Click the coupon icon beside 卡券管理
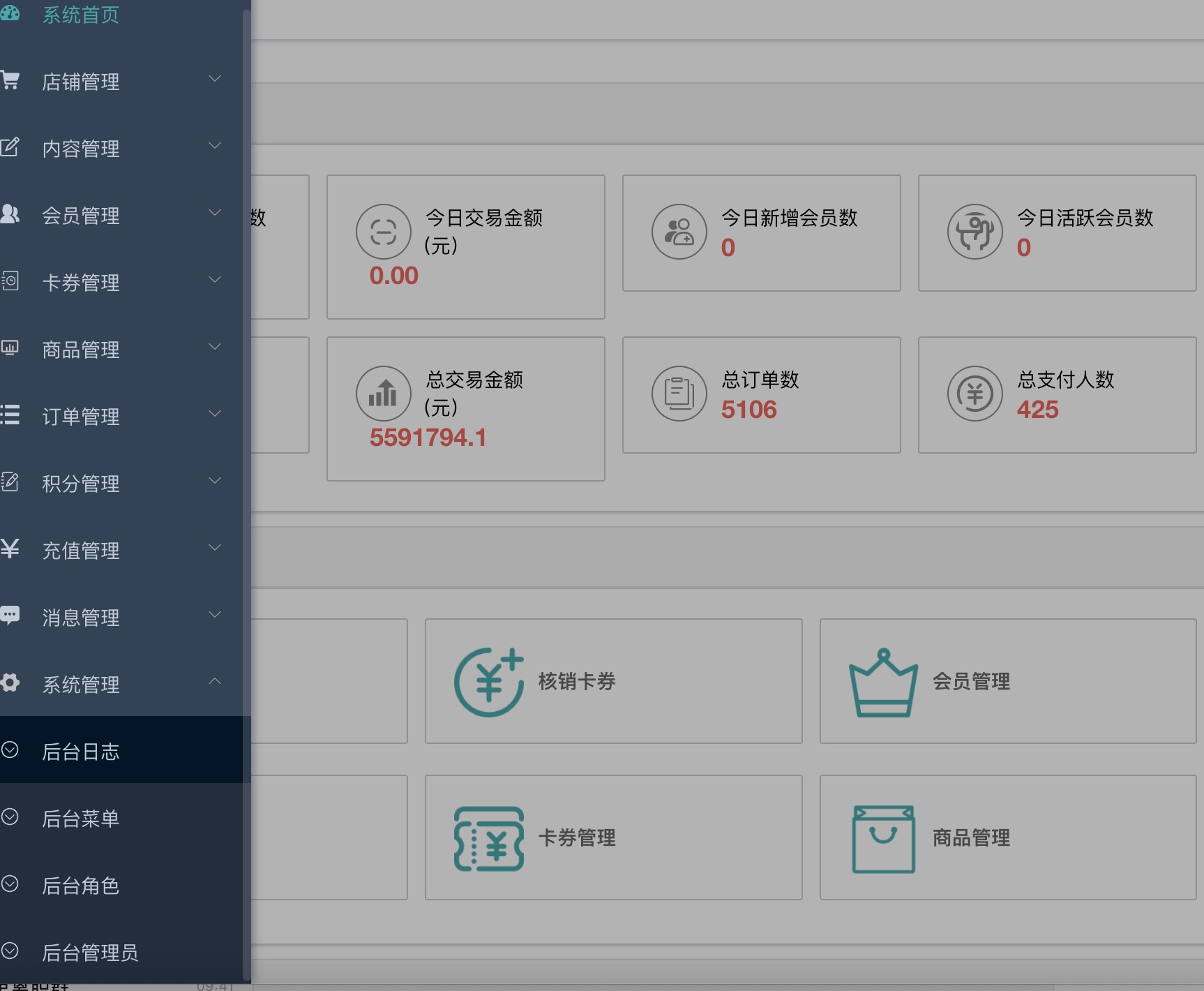 click(10, 281)
